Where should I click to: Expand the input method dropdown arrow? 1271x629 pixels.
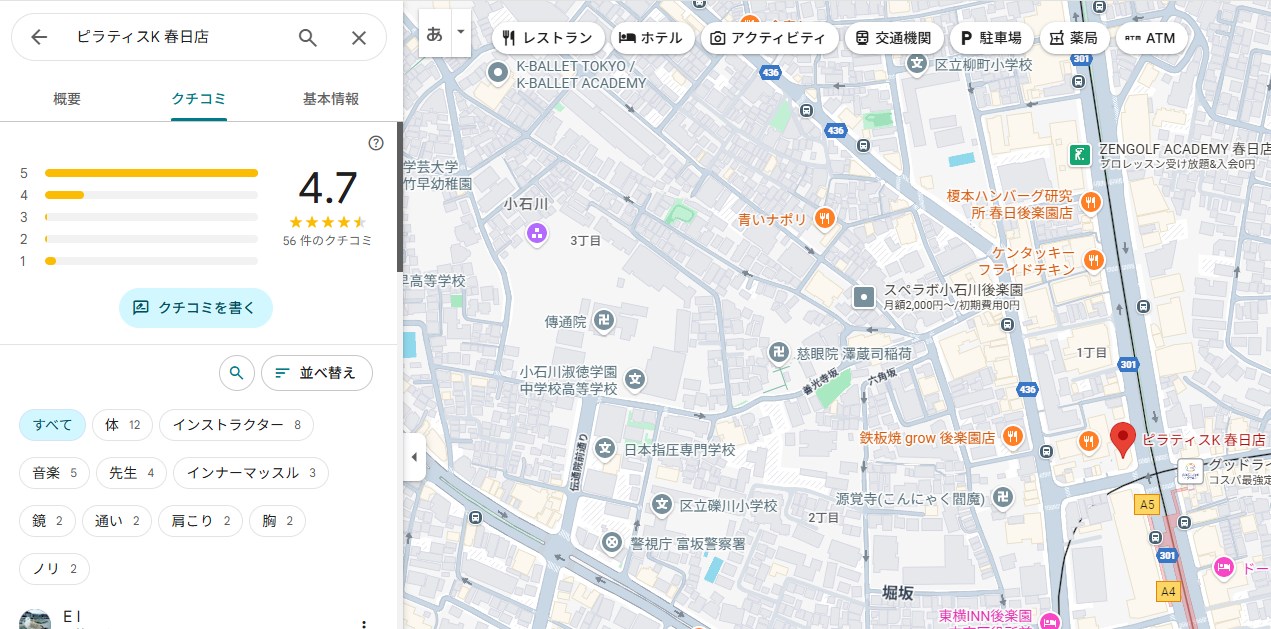(x=460, y=32)
